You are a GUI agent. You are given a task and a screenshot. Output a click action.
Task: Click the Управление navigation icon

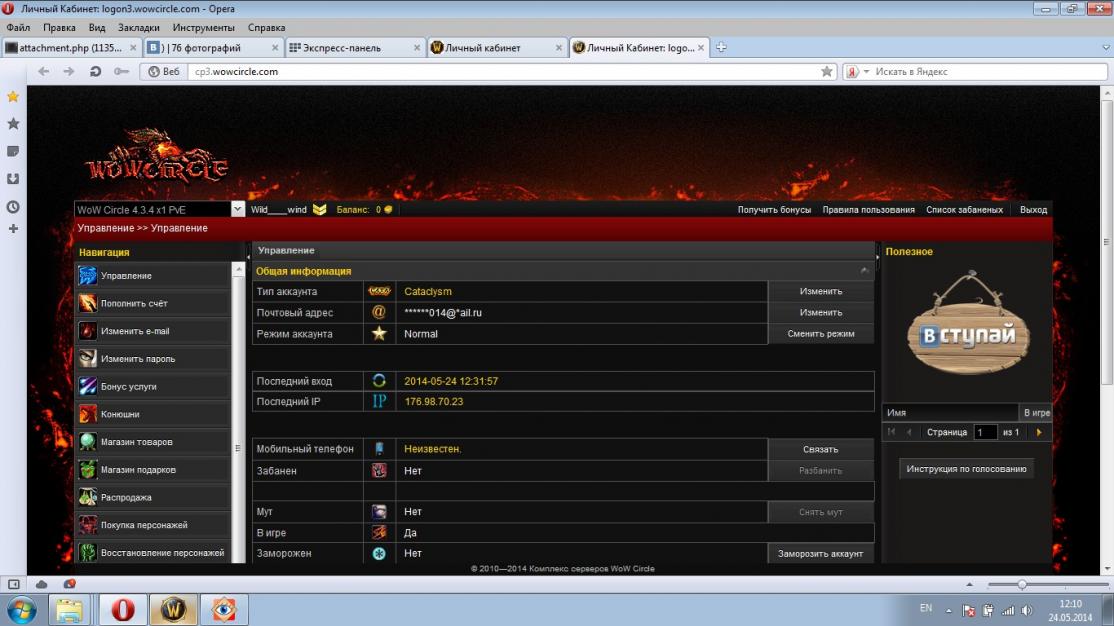click(88, 276)
